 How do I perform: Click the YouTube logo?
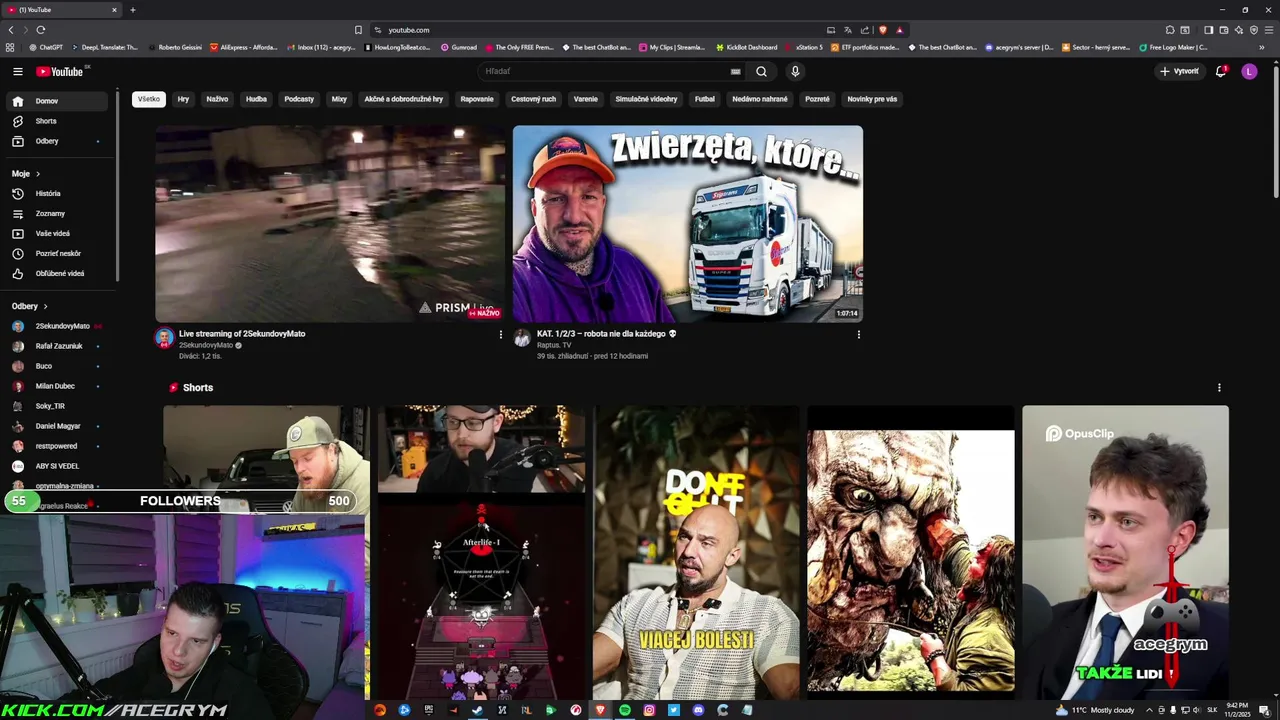60,71
